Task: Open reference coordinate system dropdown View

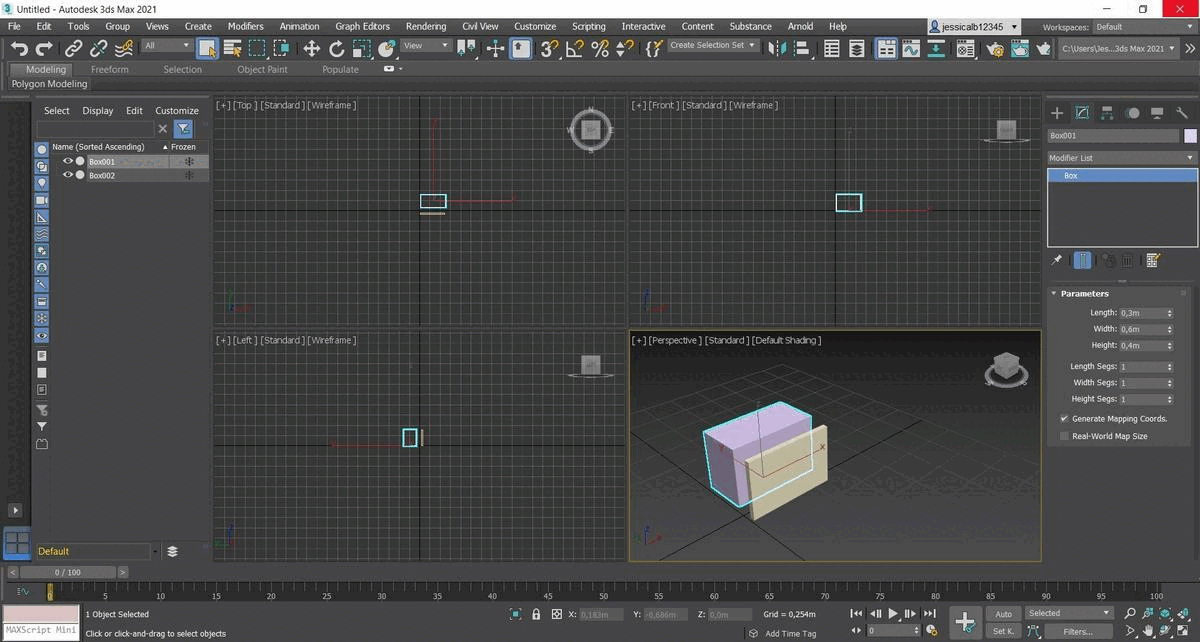Action: coord(425,45)
